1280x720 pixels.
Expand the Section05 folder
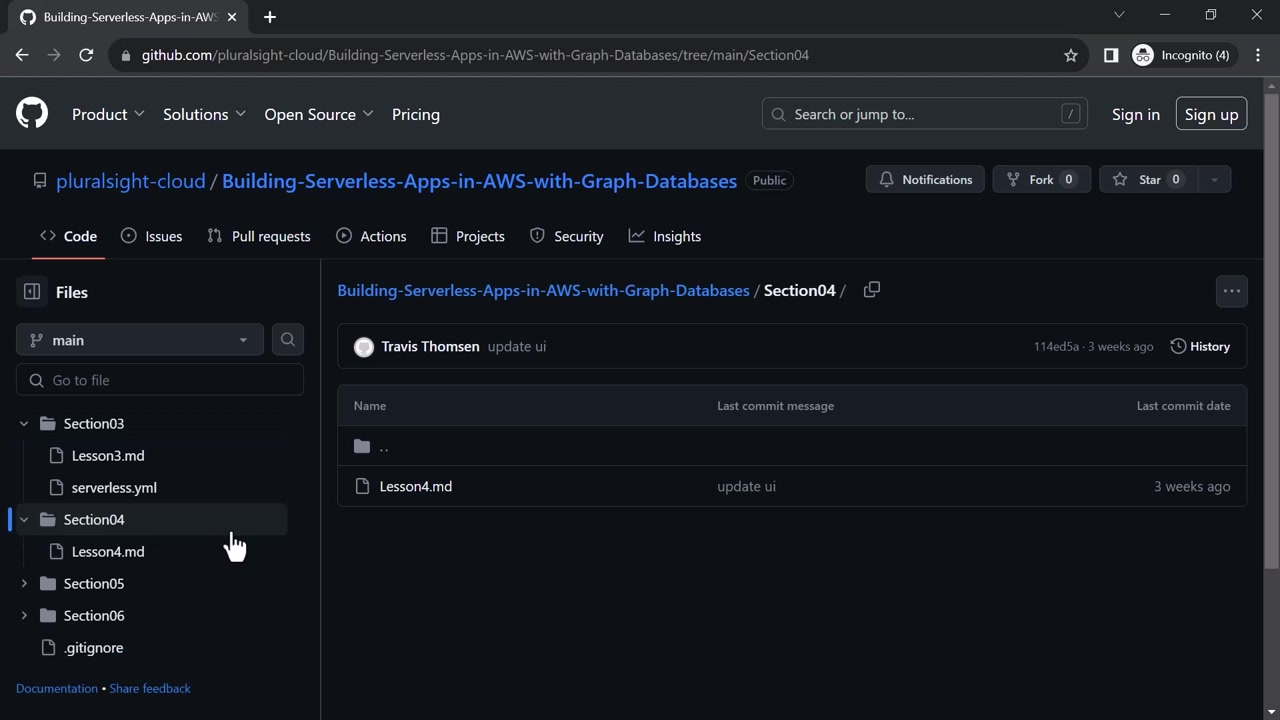[x=24, y=583]
